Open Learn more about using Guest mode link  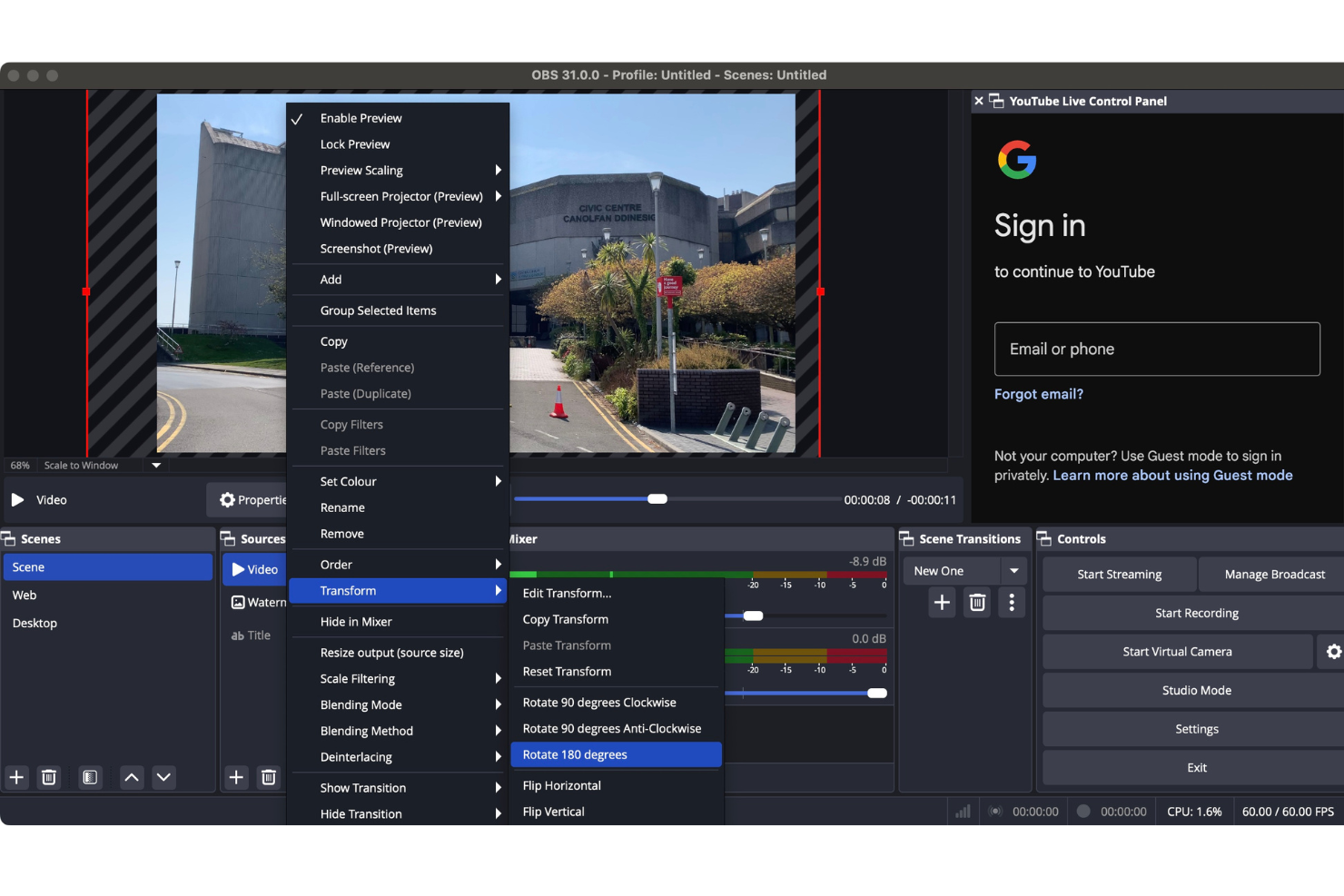(x=1172, y=476)
